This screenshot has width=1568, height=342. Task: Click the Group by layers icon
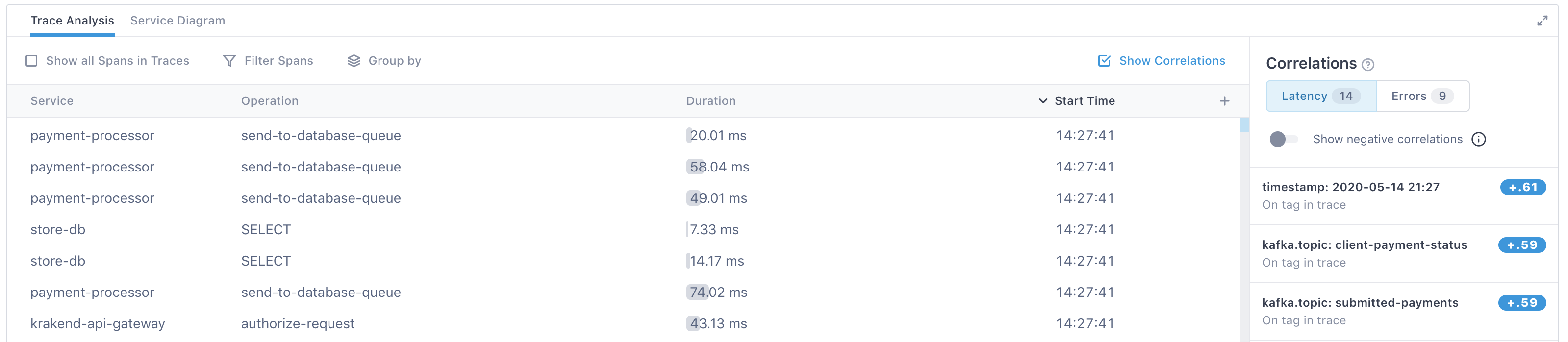point(354,61)
